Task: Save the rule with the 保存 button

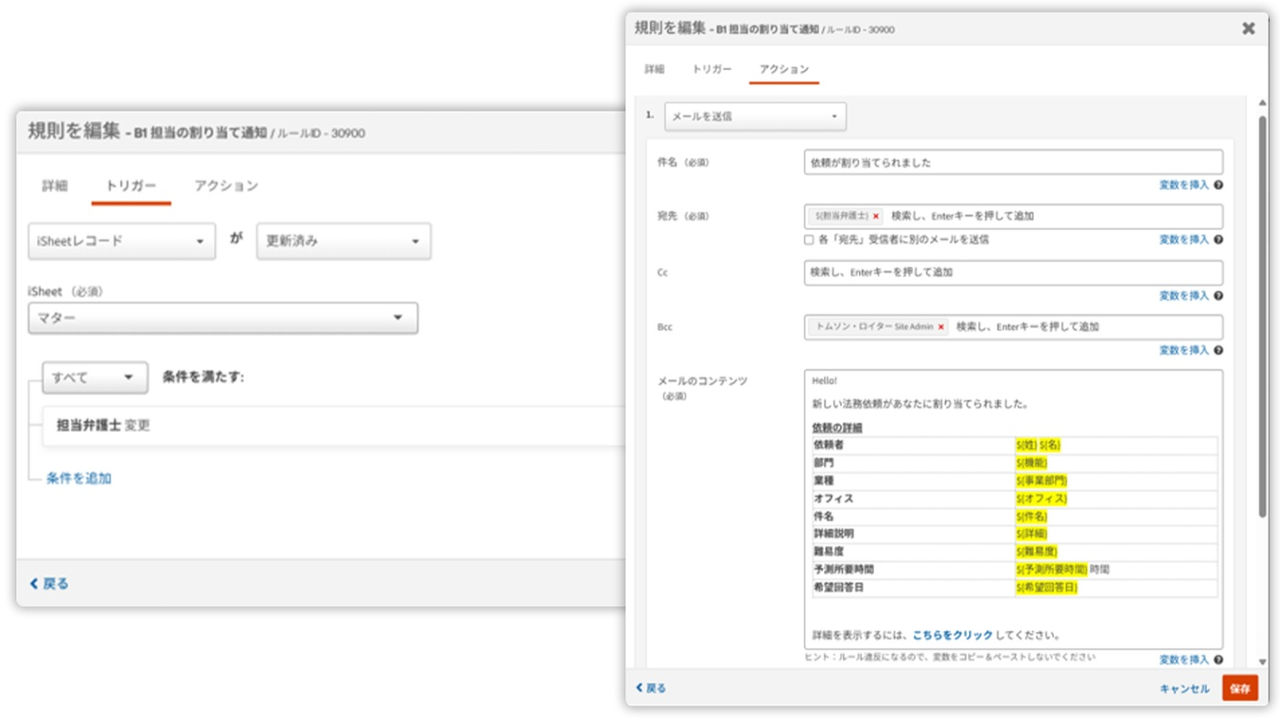Action: (1240, 688)
